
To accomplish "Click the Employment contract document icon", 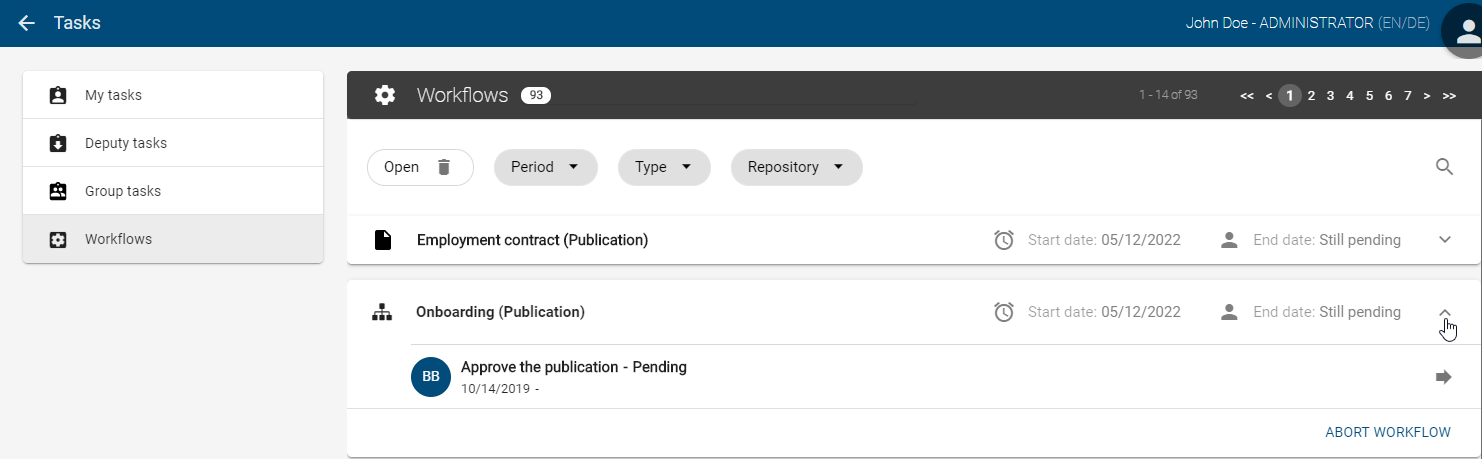I will 382,240.
